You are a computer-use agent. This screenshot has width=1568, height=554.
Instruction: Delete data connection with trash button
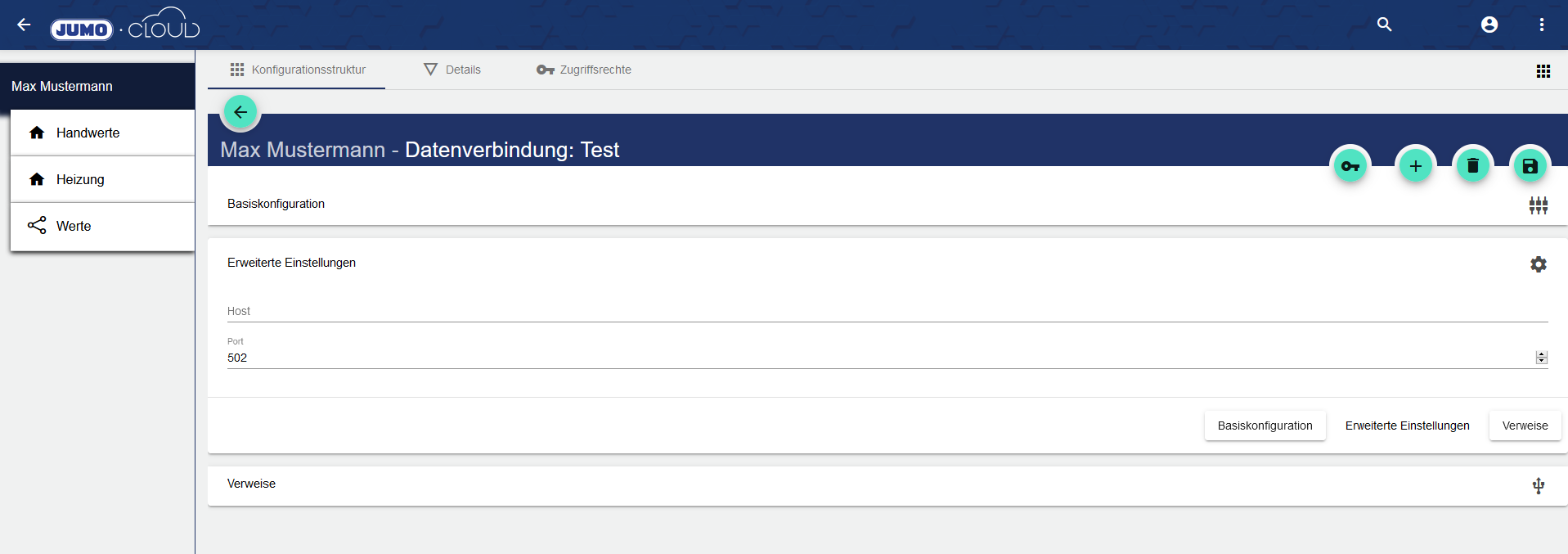point(1473,166)
